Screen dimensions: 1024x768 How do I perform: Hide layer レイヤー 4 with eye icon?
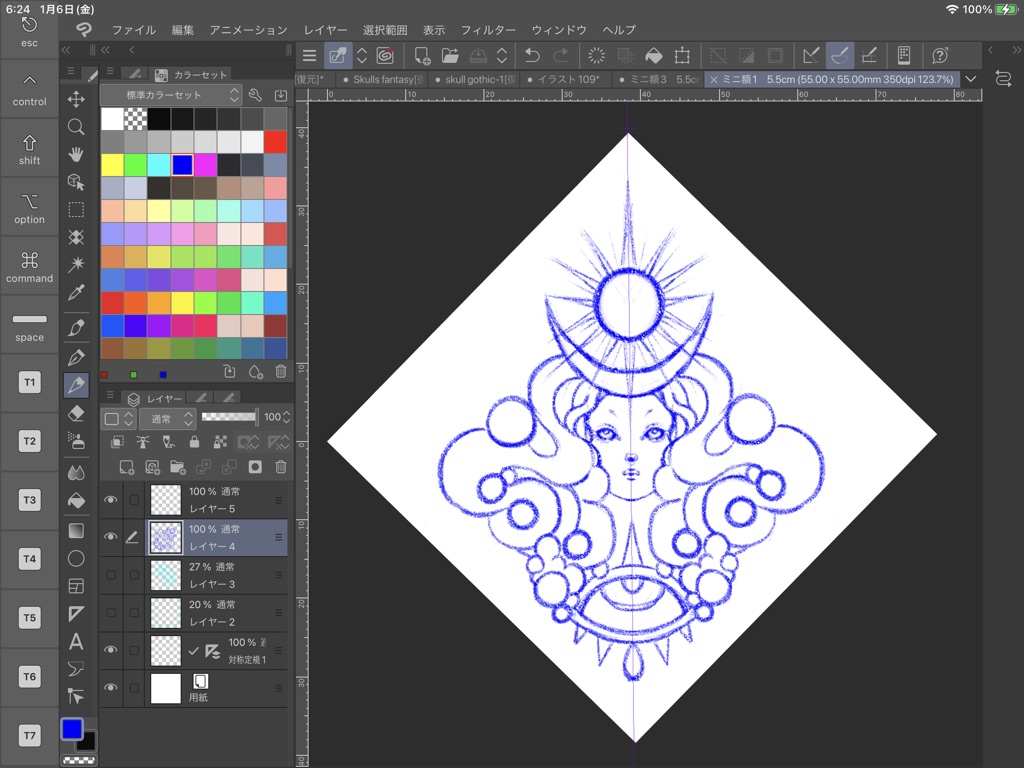click(x=111, y=537)
